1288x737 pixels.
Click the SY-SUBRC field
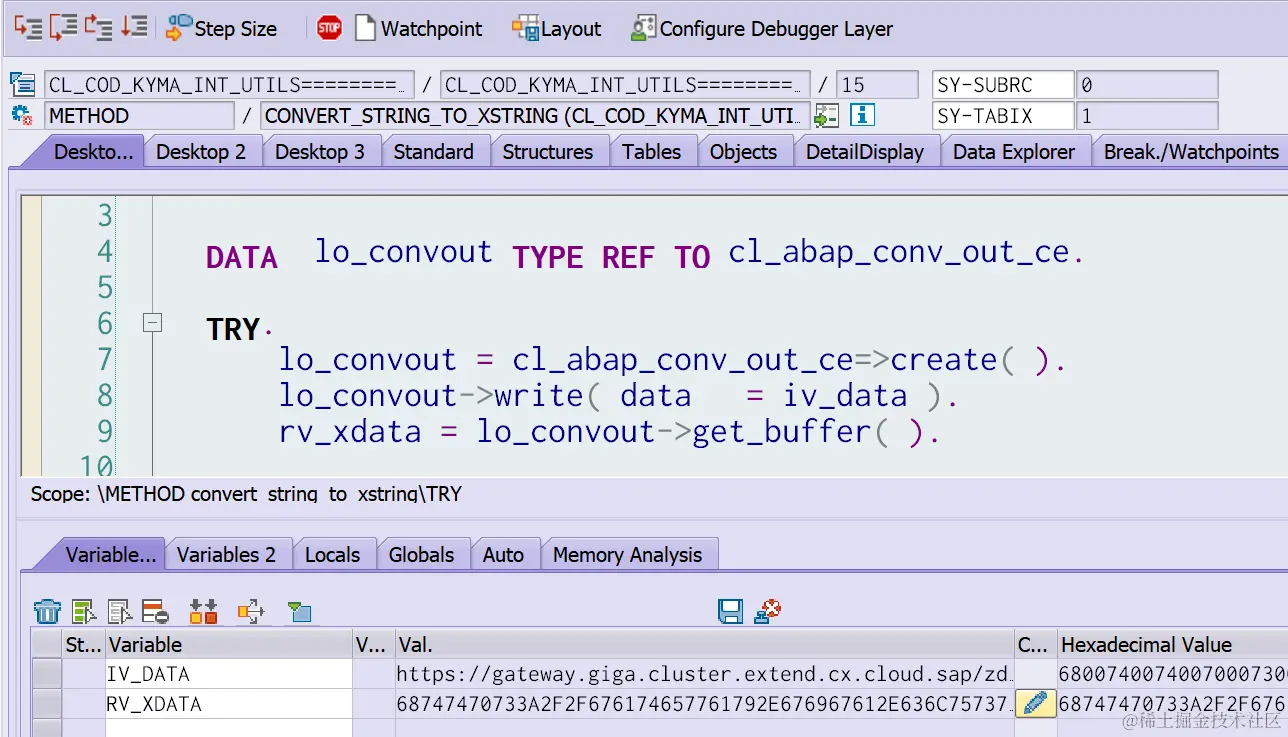pos(1003,85)
